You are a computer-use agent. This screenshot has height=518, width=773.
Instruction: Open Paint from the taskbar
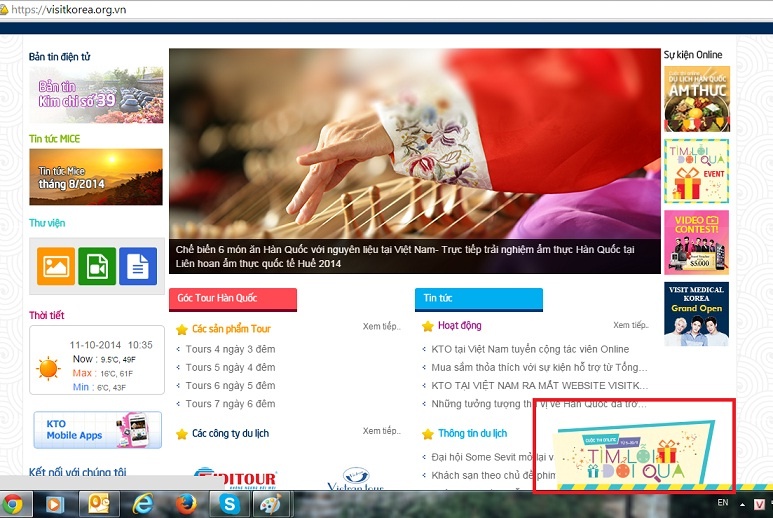tap(272, 504)
